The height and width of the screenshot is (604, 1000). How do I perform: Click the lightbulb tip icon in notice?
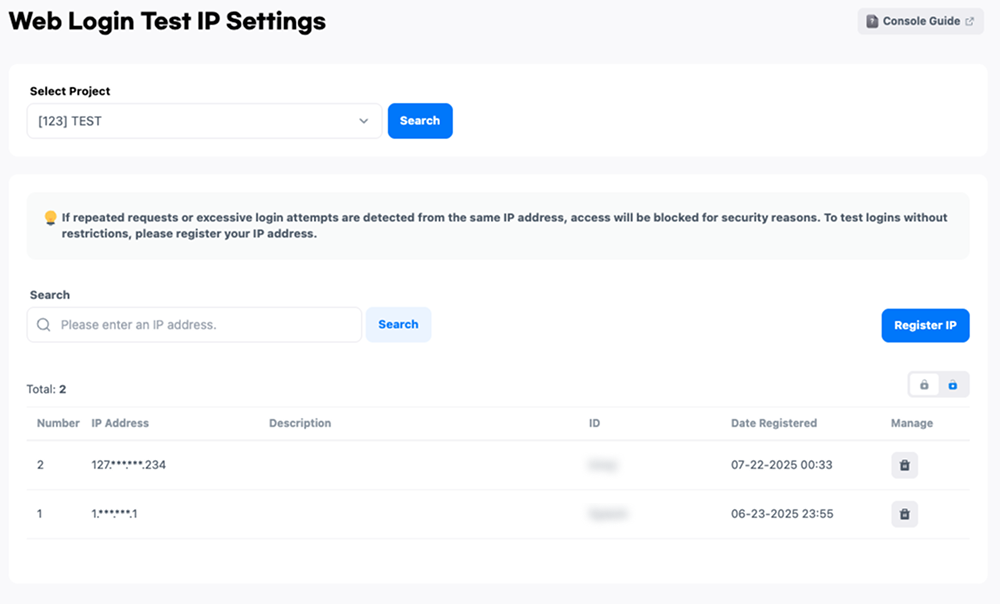click(x=50, y=217)
